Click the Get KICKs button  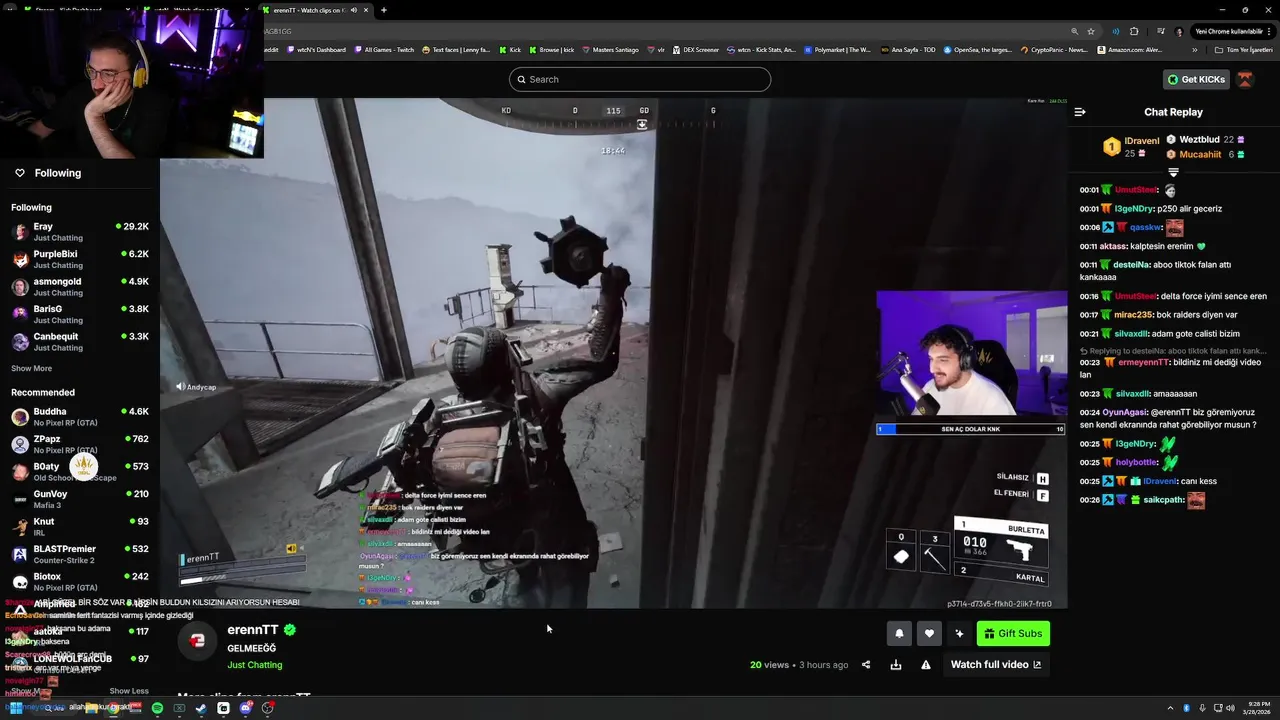[x=1196, y=79]
